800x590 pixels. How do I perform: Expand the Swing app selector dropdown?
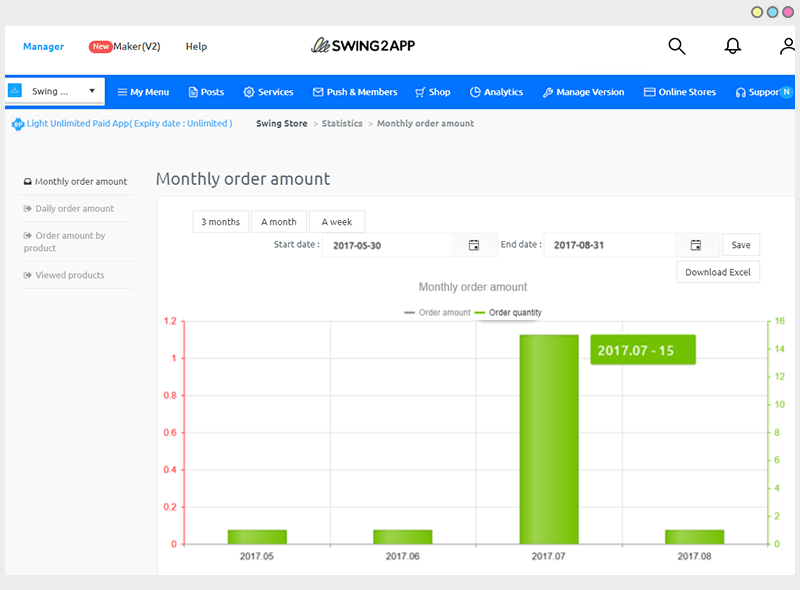pos(56,91)
